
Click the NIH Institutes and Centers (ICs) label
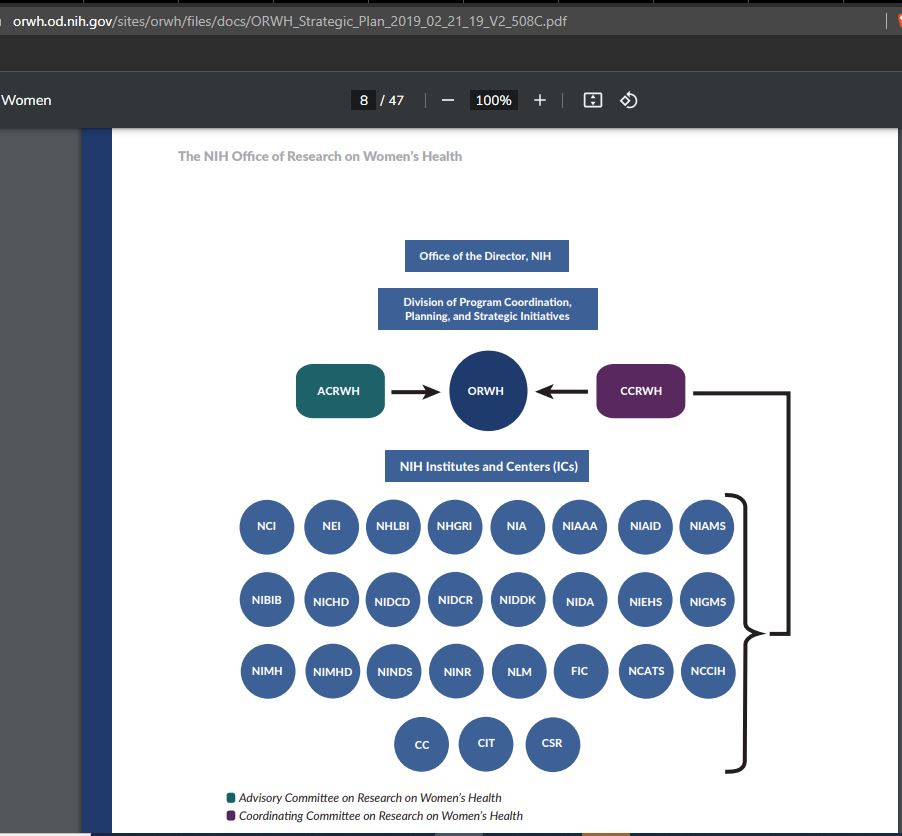(487, 466)
